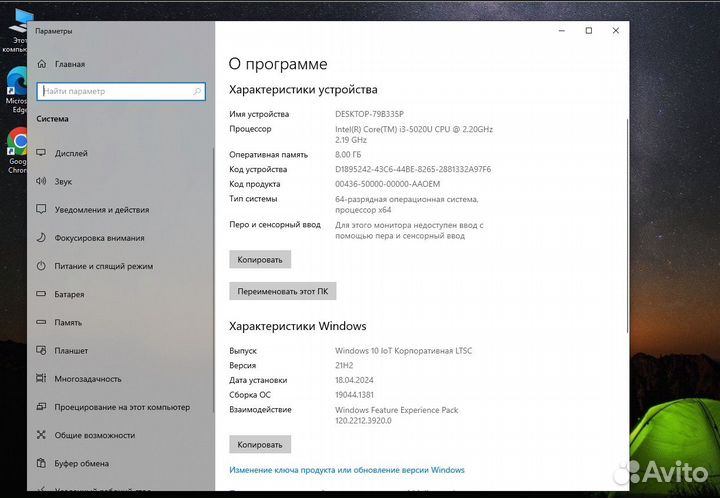Copy device specs with first Копировать button
The image size is (720, 498).
coord(260,259)
